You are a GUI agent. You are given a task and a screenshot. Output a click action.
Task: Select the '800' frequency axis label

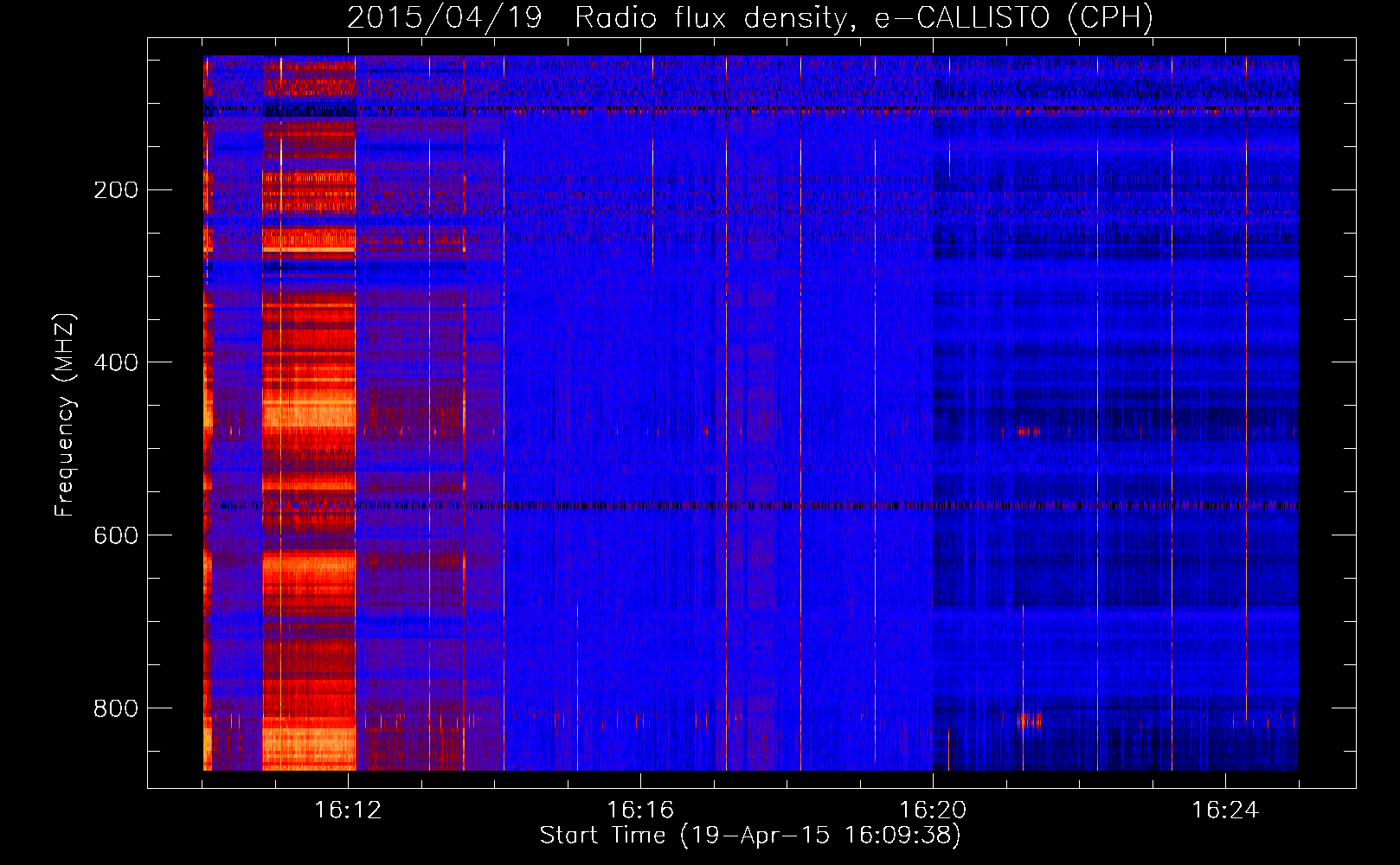click(116, 708)
